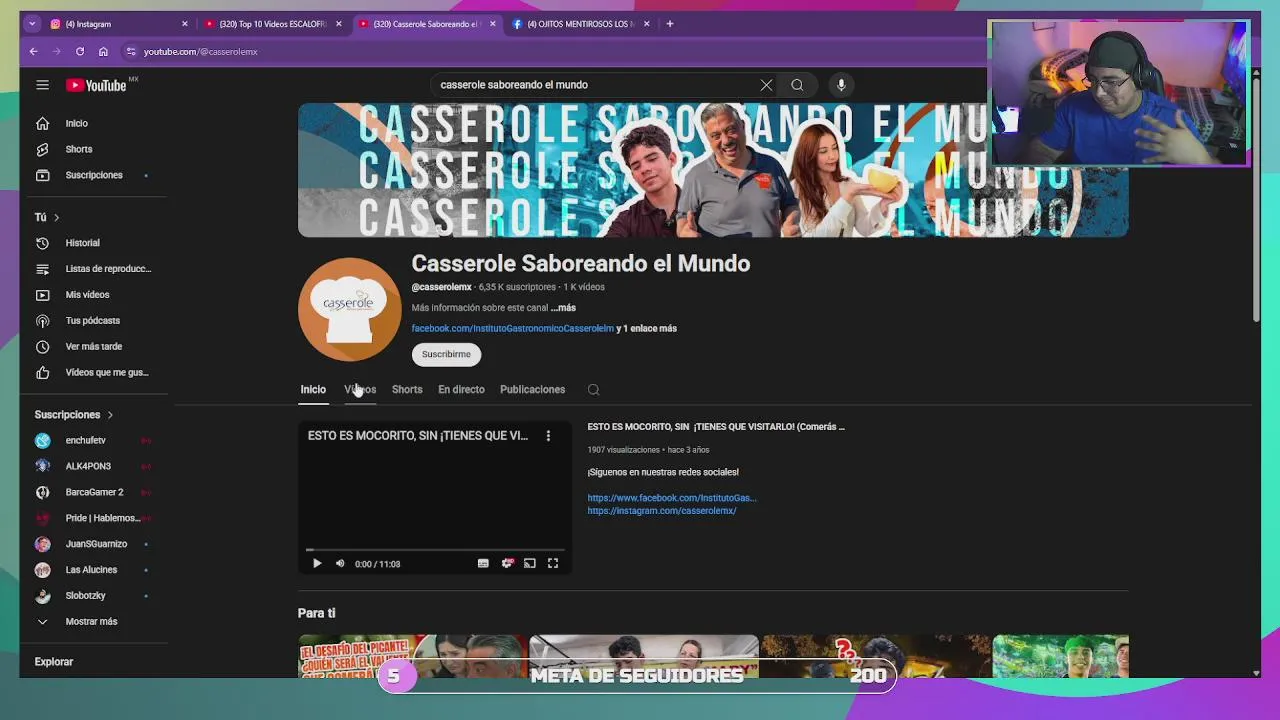Open a new browser tab
This screenshot has height=720, width=1280.
coord(670,24)
